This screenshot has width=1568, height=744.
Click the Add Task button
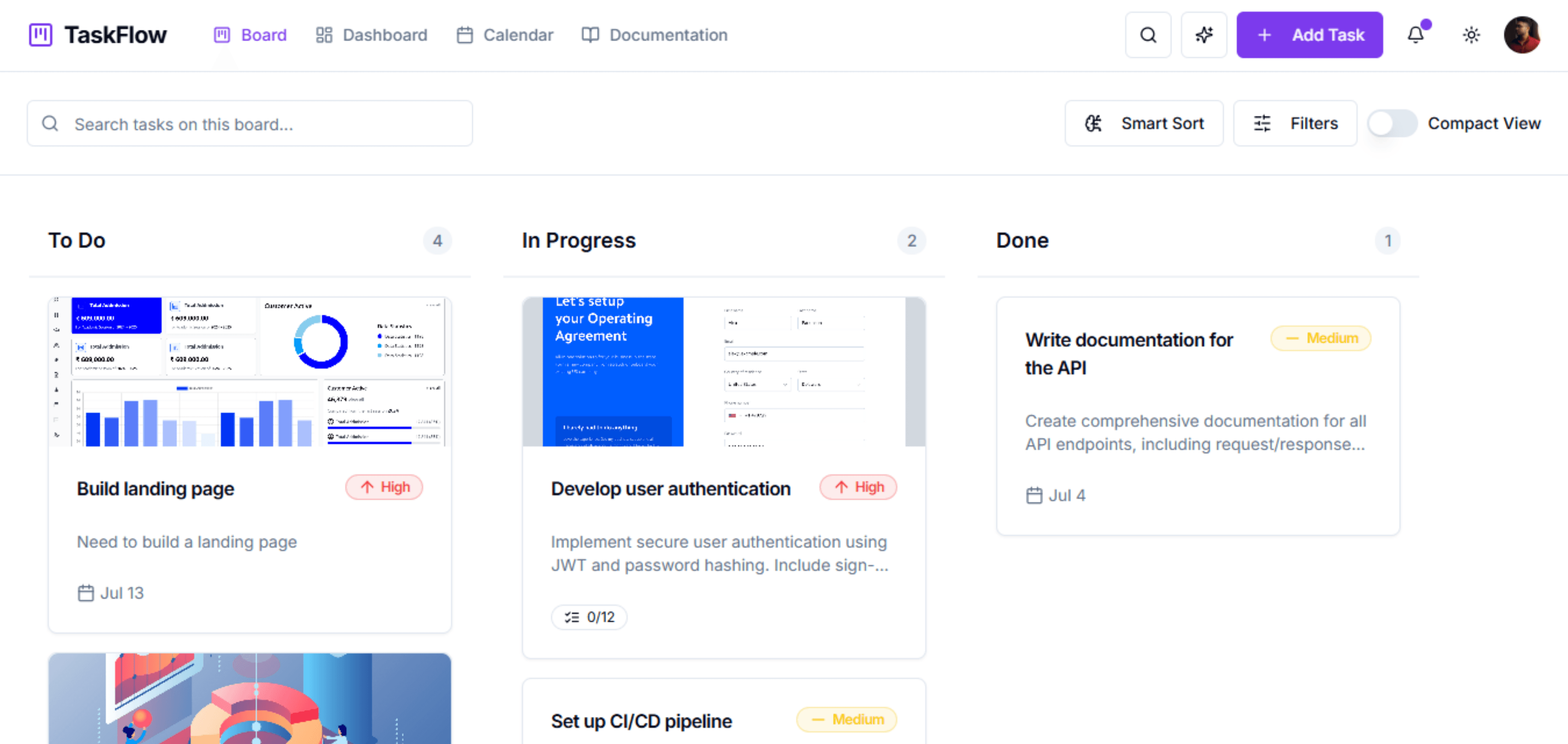[1309, 35]
